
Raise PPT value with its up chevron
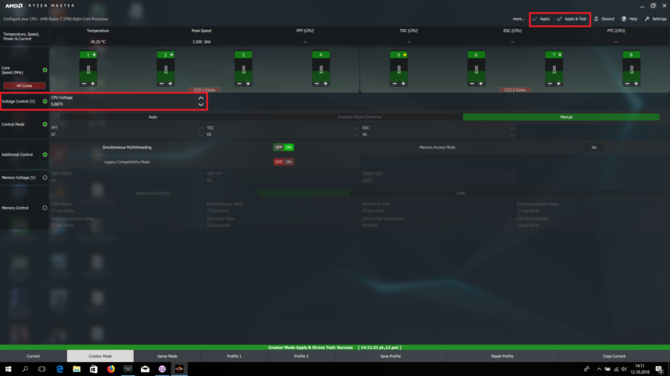pos(201,128)
